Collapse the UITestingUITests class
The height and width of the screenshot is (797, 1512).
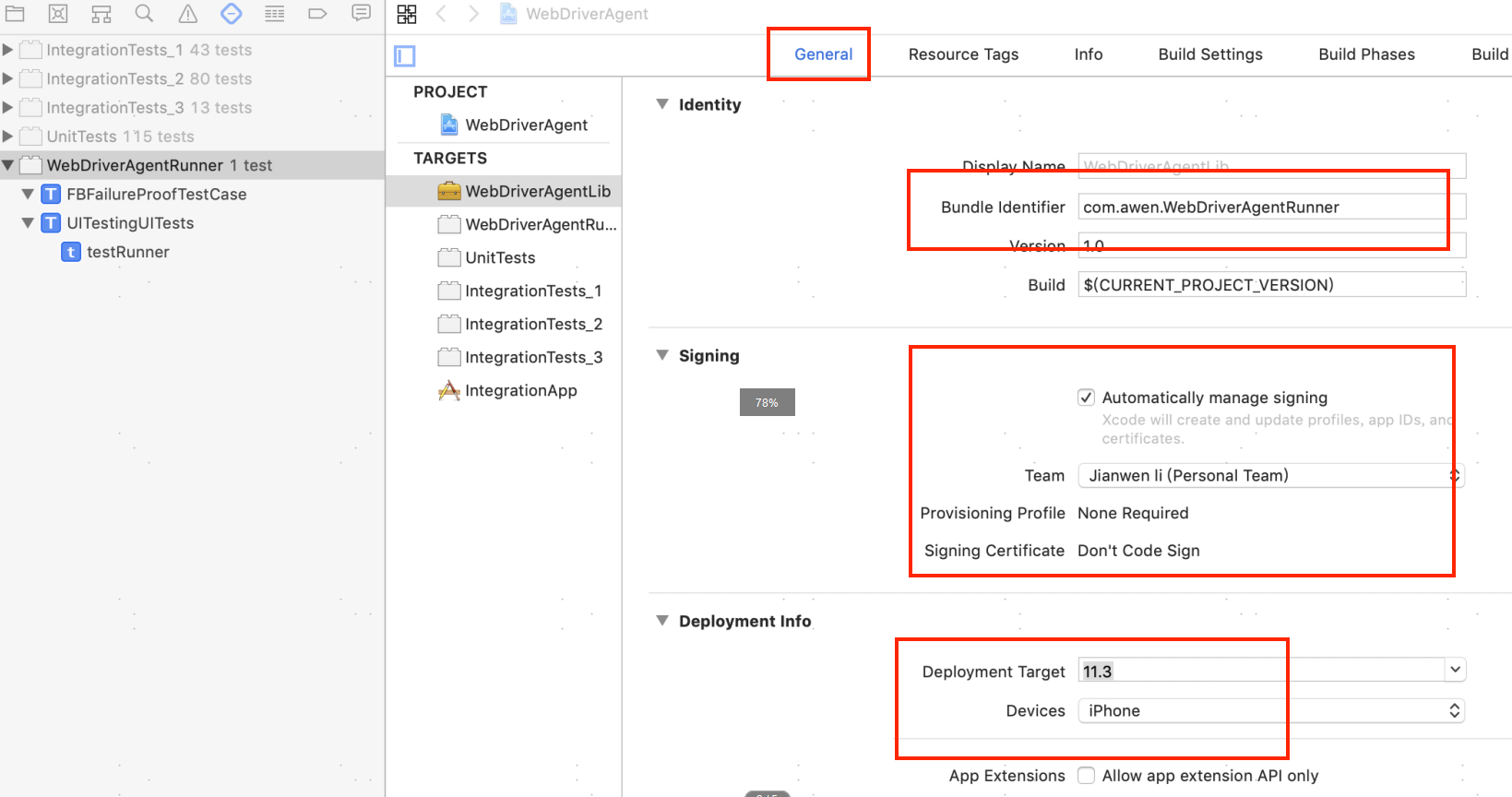[x=28, y=223]
